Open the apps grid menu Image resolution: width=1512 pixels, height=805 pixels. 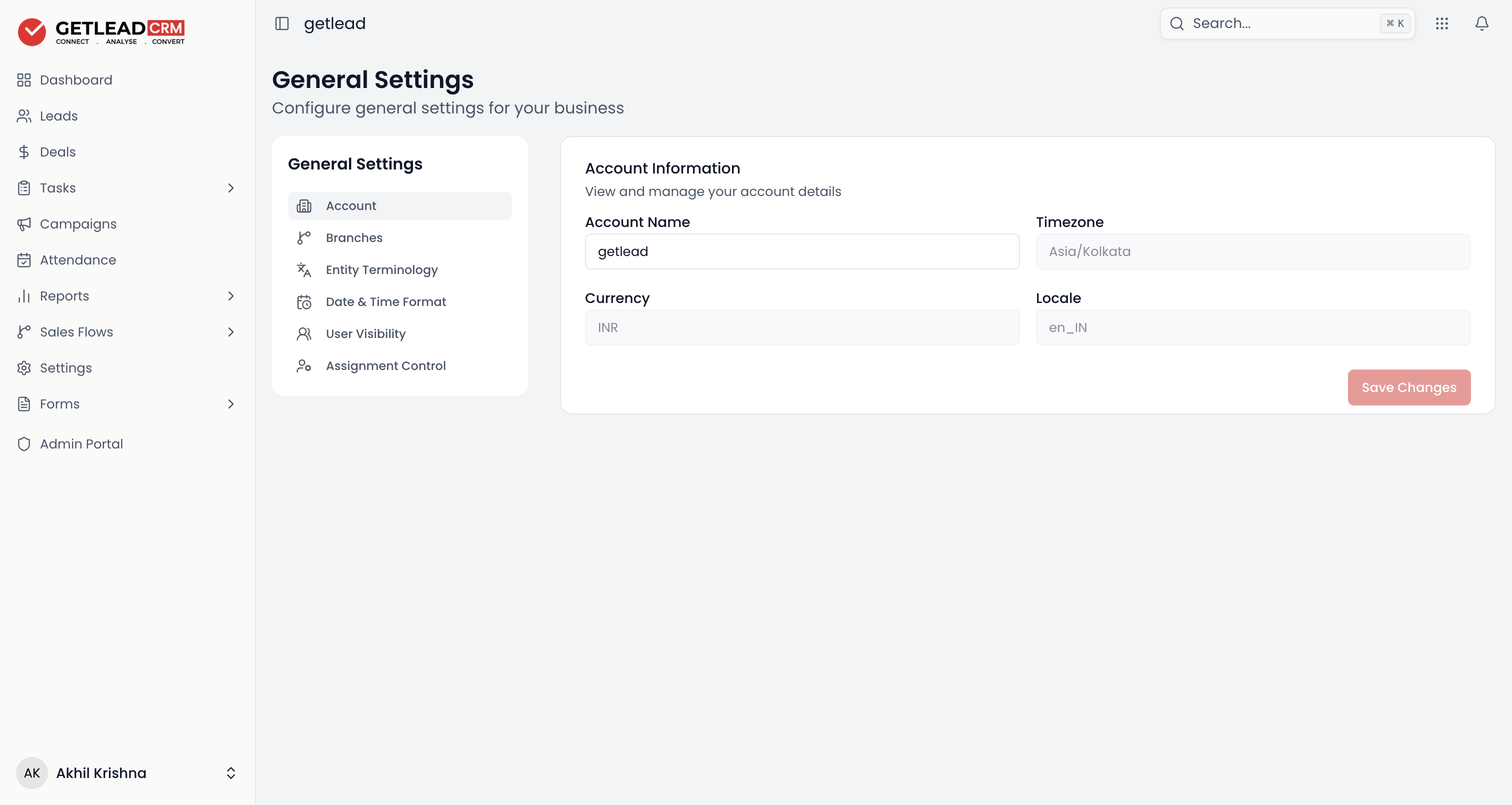pyautogui.click(x=1441, y=23)
